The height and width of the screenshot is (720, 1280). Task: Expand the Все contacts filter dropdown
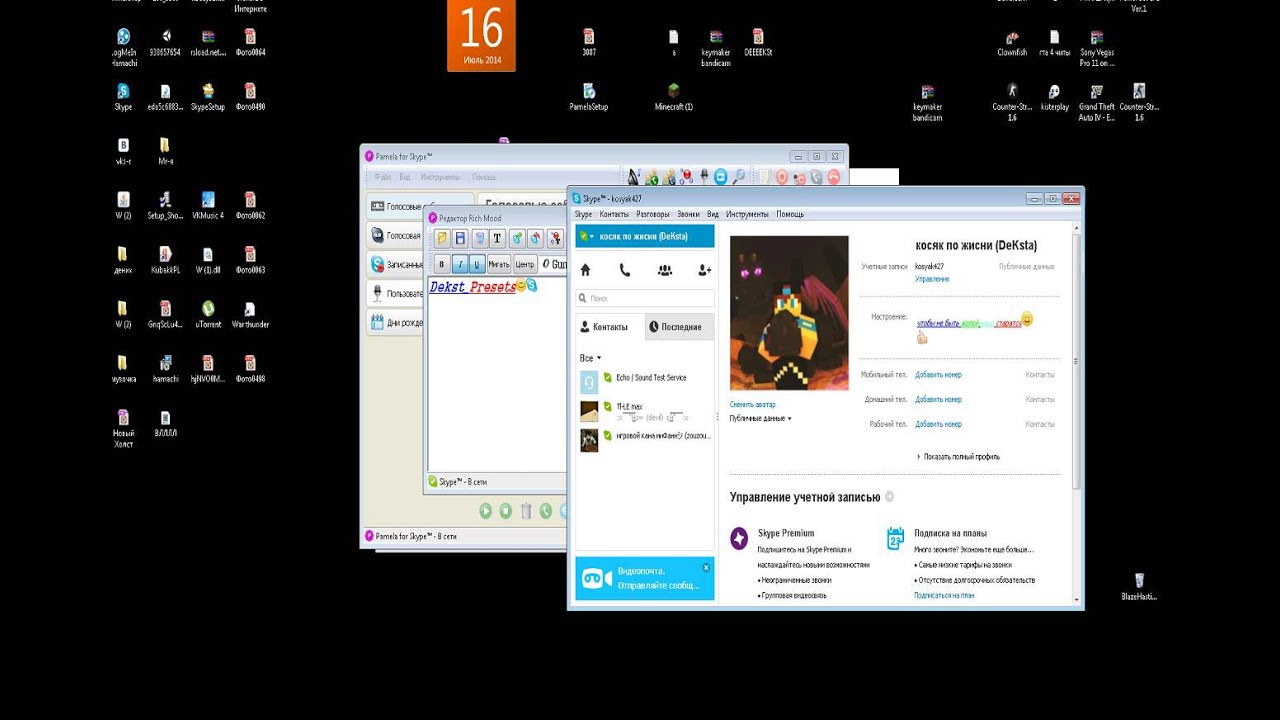(590, 358)
